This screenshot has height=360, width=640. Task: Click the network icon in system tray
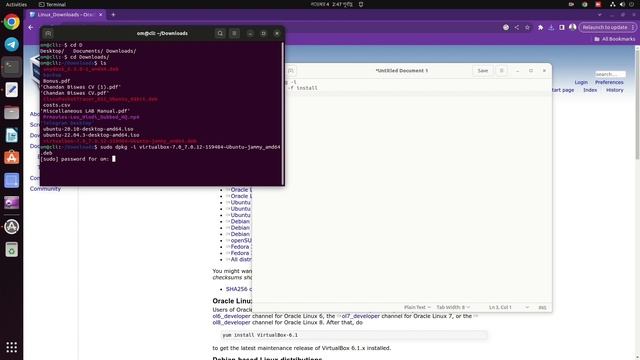pyautogui.click(x=612, y=4)
